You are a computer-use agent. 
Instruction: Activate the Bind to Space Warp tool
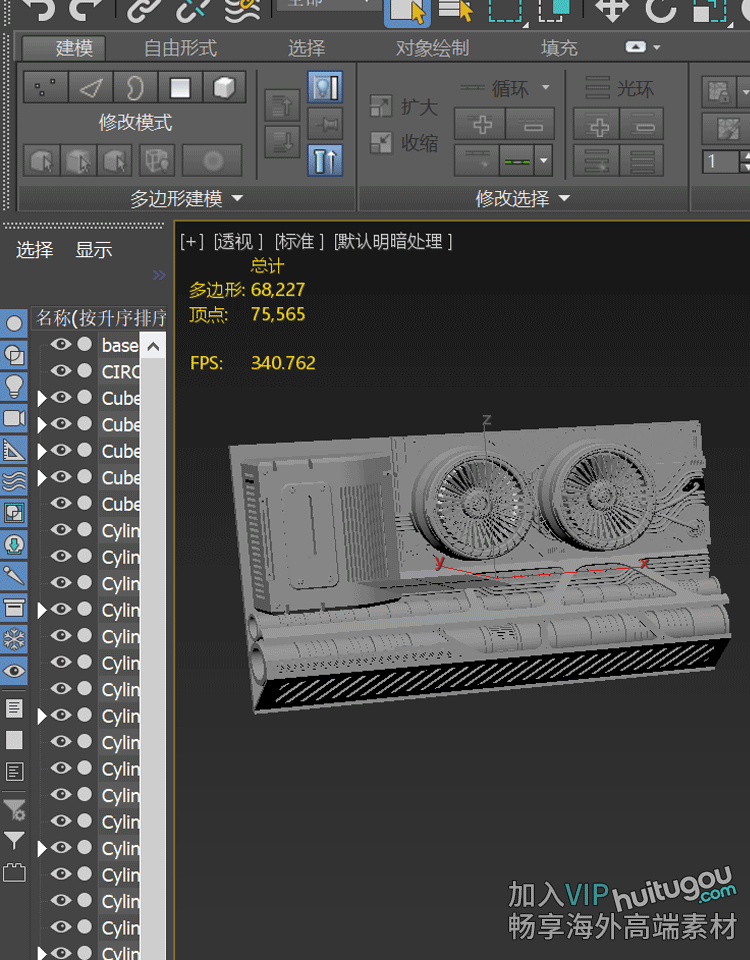[x=243, y=10]
